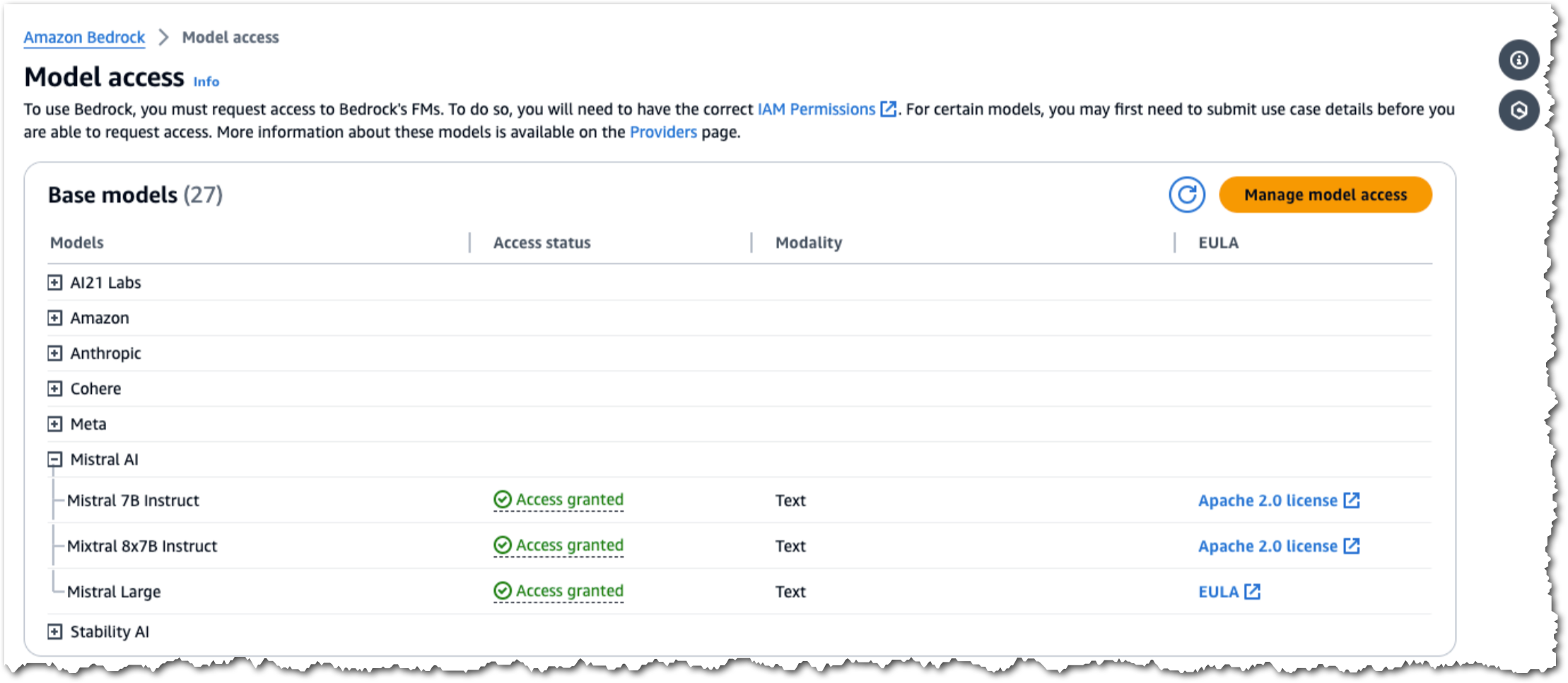Click external link icon beside IAM Permissions
This screenshot has height=683, width=1568.
888,109
